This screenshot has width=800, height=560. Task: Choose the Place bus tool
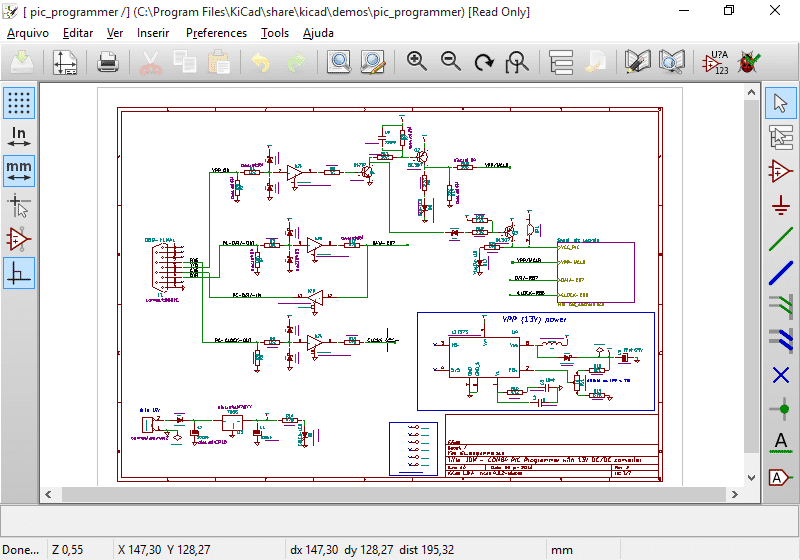coord(781,273)
